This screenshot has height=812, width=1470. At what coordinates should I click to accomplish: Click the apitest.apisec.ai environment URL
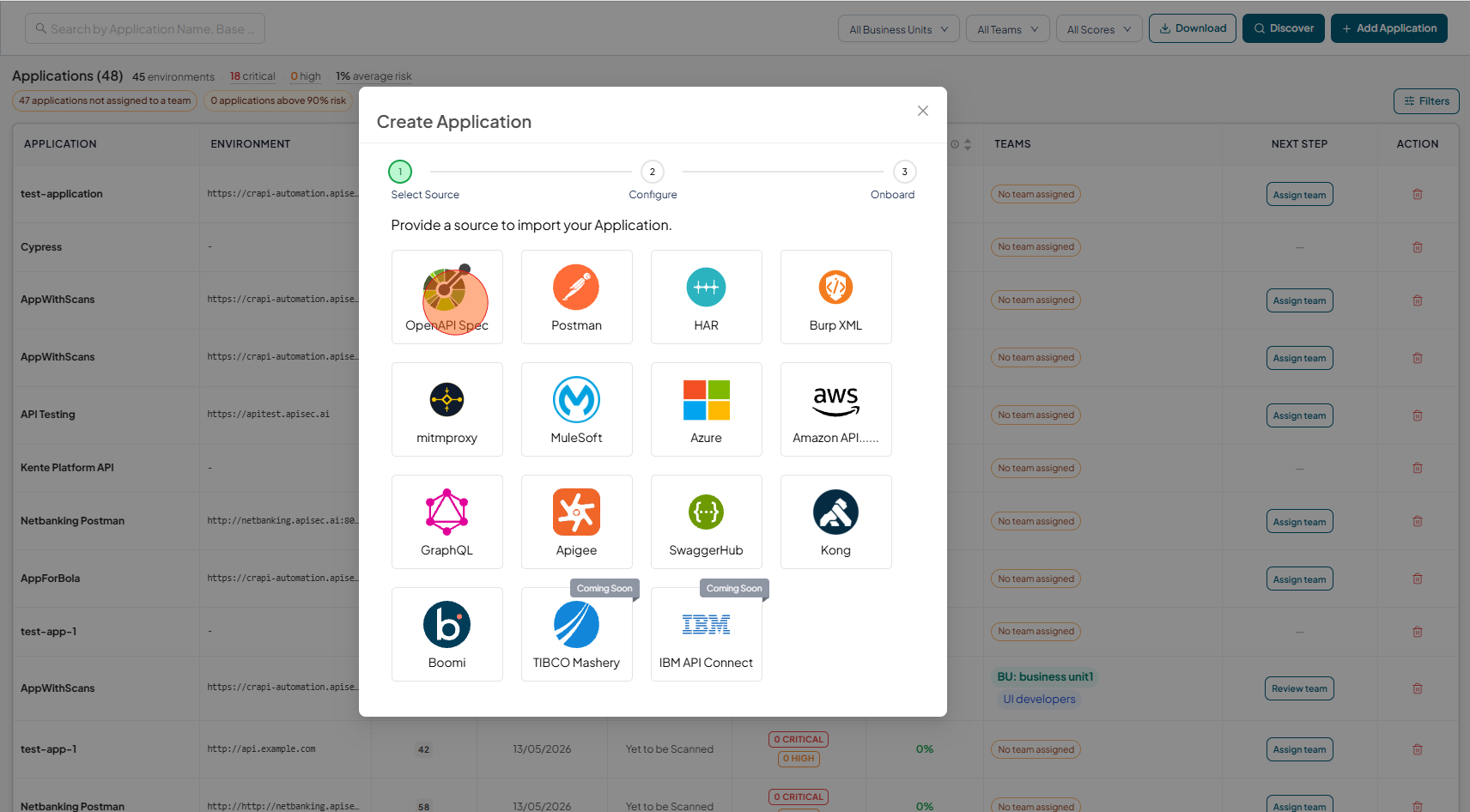click(x=268, y=414)
